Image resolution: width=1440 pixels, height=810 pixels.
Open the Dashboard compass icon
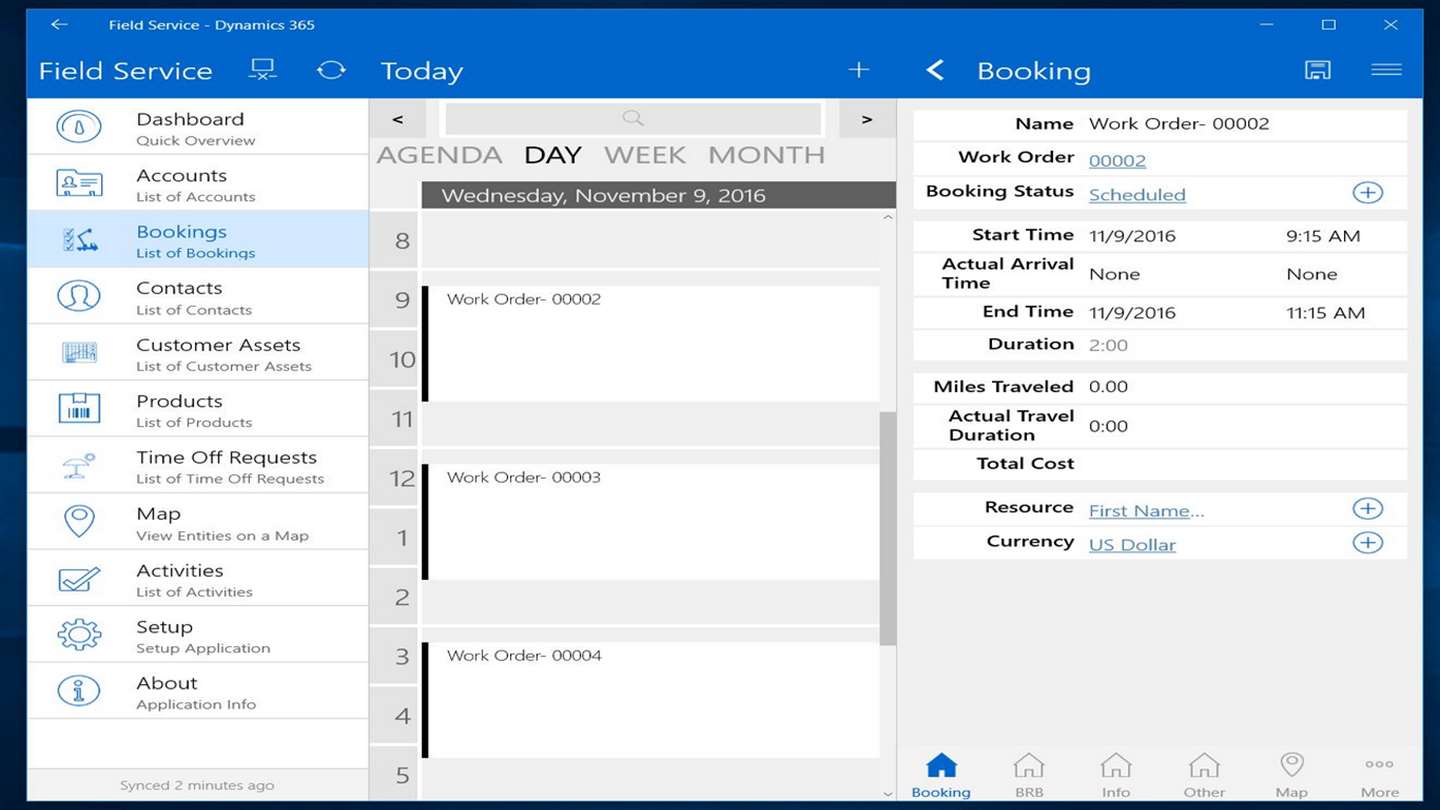point(79,127)
